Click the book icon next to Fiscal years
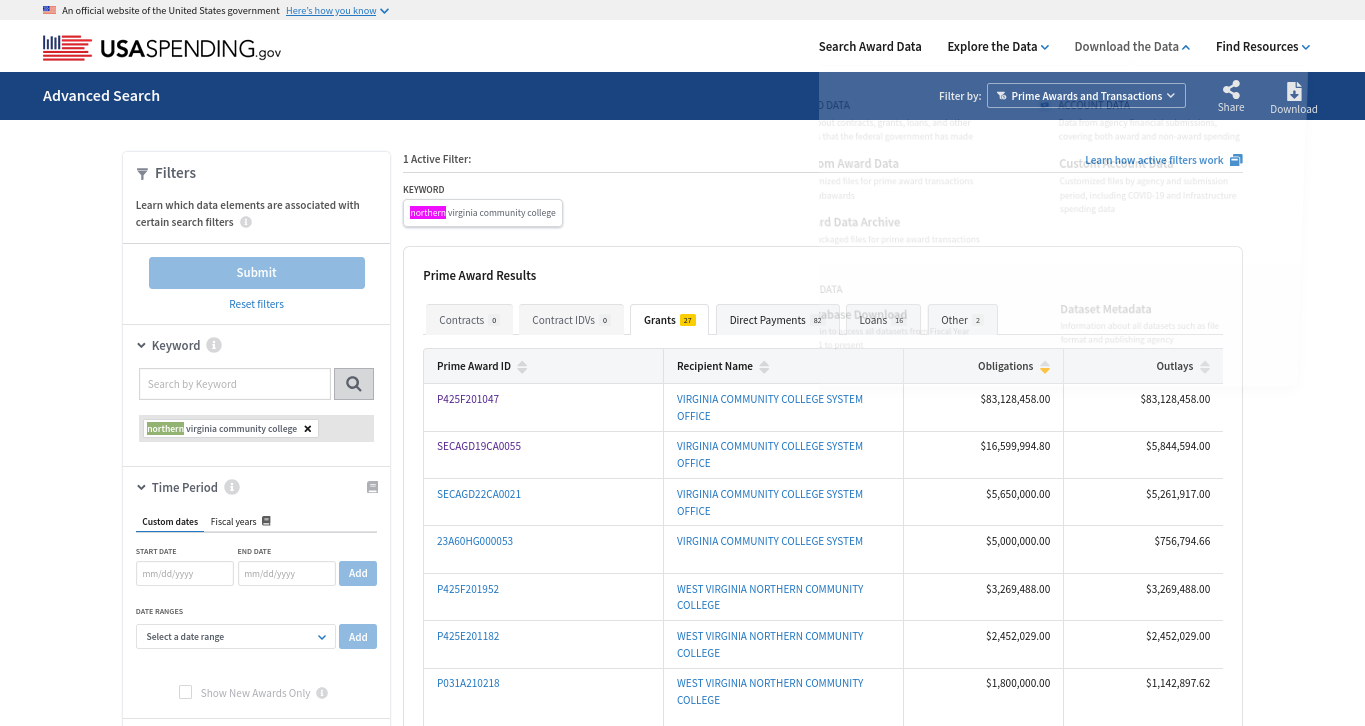The image size is (1365, 726). [x=266, y=521]
